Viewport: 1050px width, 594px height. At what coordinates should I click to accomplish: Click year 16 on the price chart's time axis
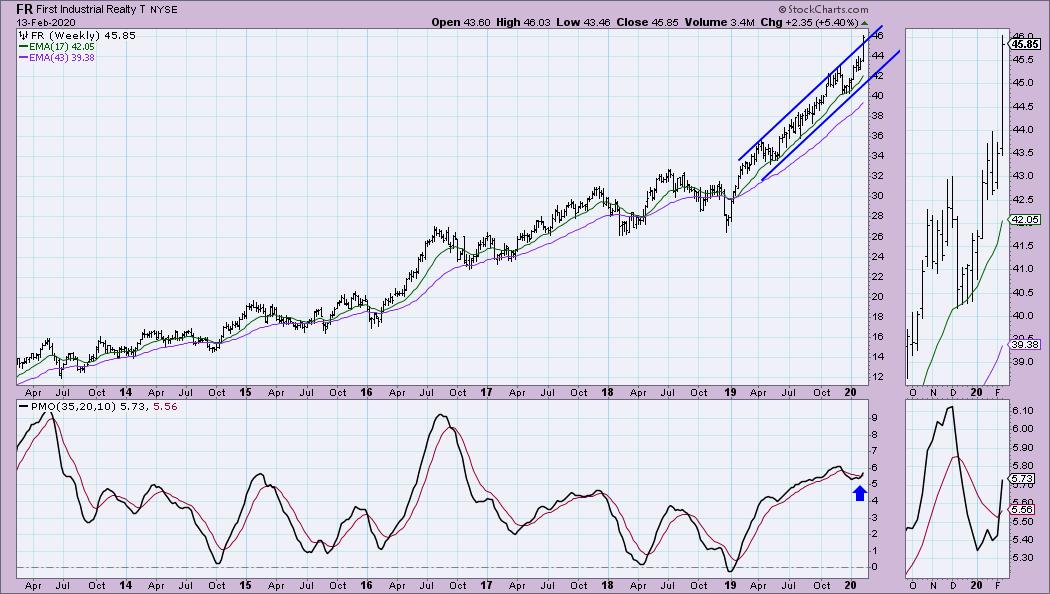pos(366,392)
